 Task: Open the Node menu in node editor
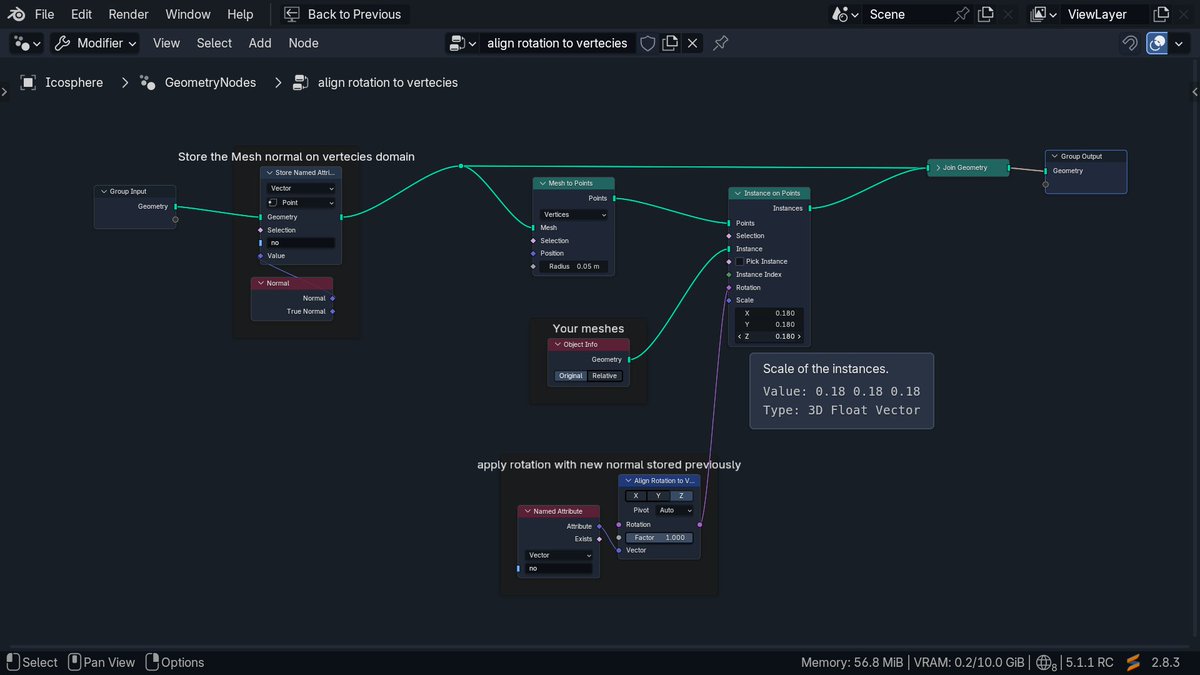303,43
